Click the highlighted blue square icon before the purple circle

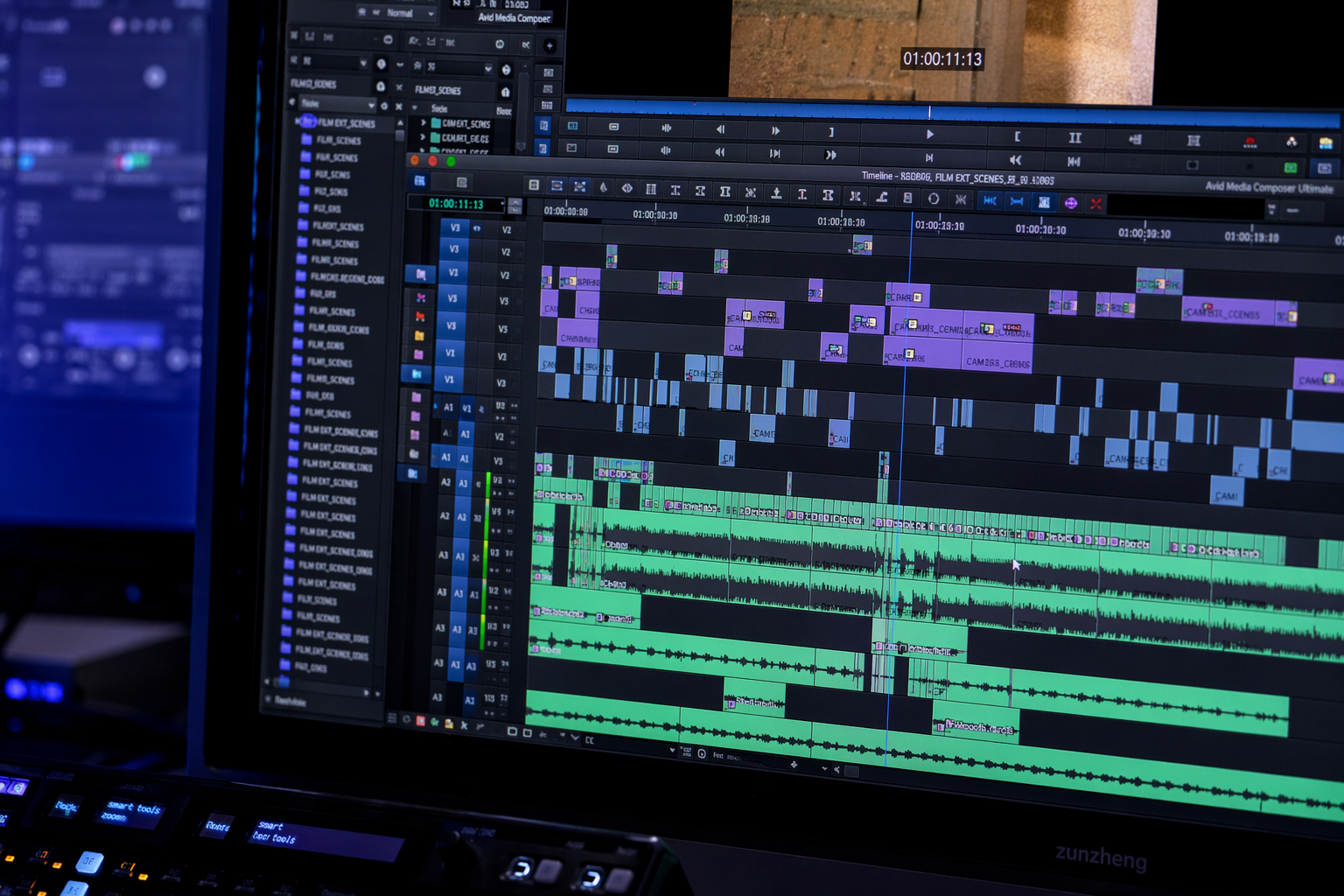click(1044, 202)
